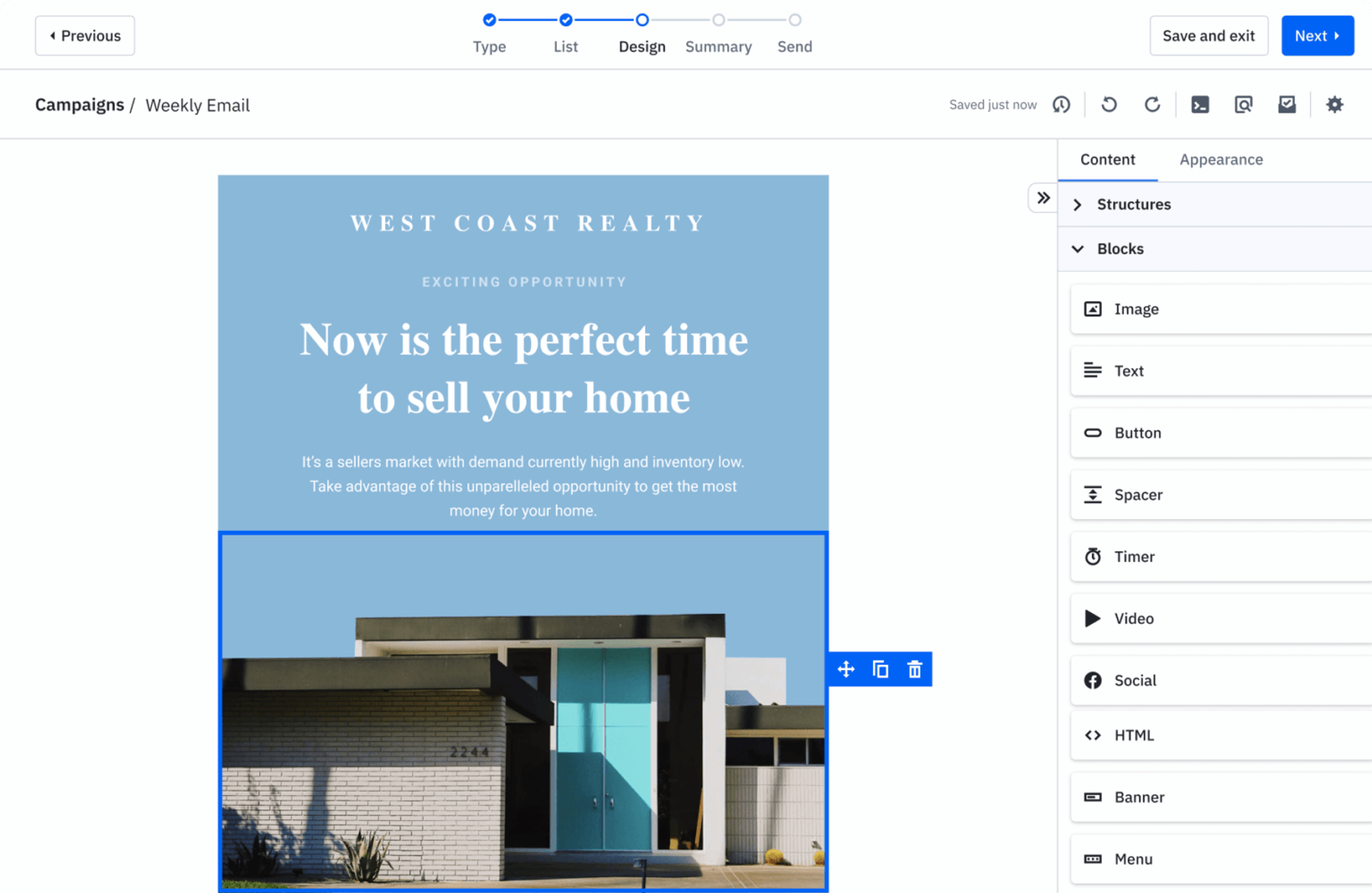This screenshot has width=1372, height=893.
Task: Send a test email
Action: (x=1287, y=104)
